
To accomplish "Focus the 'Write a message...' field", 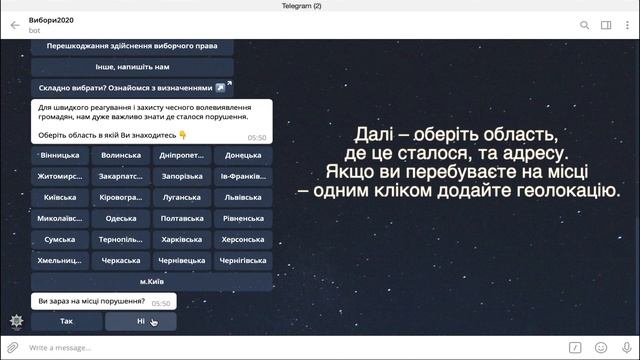I will [294, 348].
